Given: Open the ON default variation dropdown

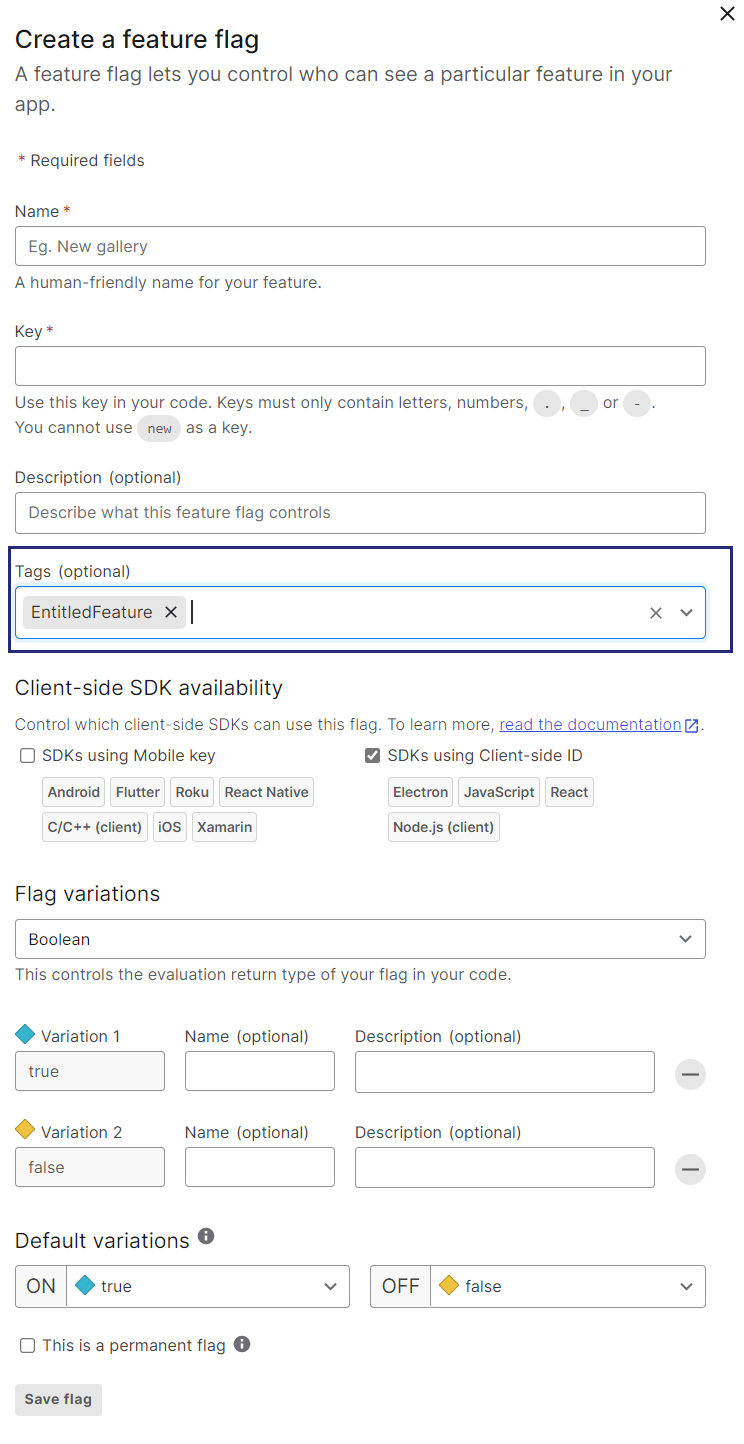Looking at the screenshot, I should [208, 1286].
